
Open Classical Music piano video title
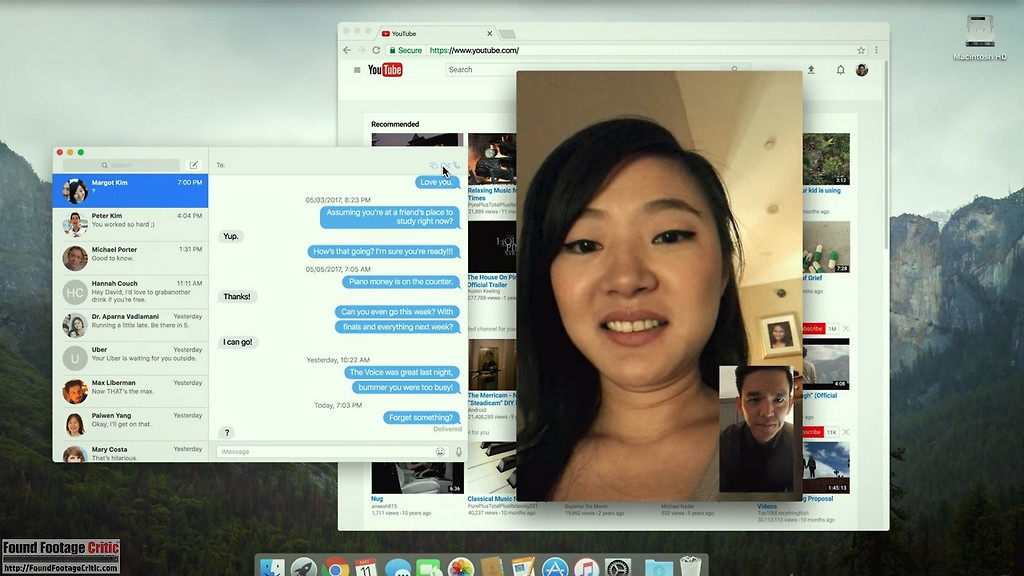coord(491,498)
